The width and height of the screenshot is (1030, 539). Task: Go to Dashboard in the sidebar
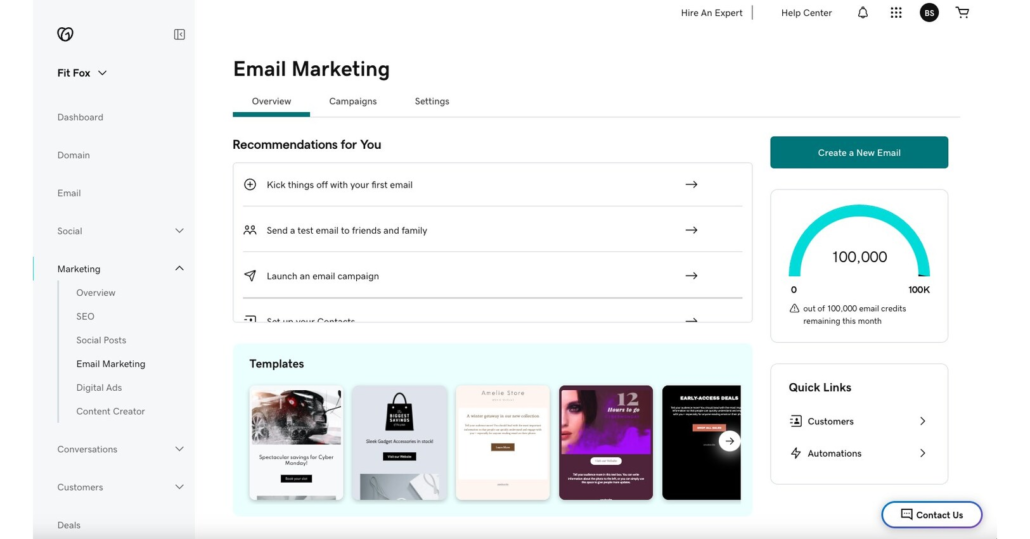click(80, 117)
